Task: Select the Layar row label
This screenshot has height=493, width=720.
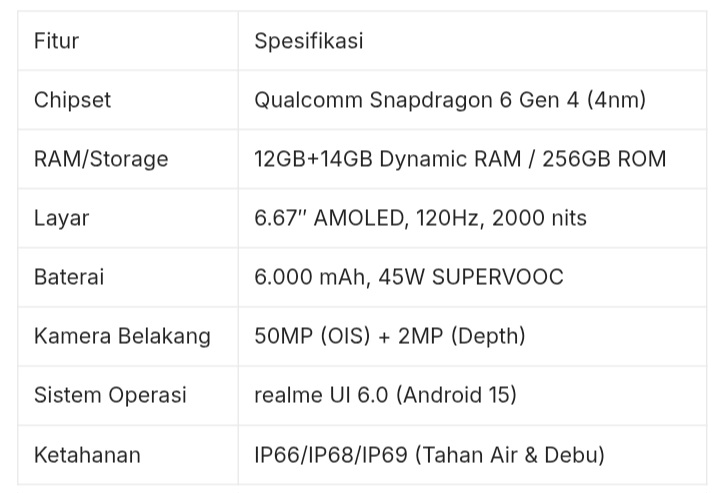Action: pos(61,218)
